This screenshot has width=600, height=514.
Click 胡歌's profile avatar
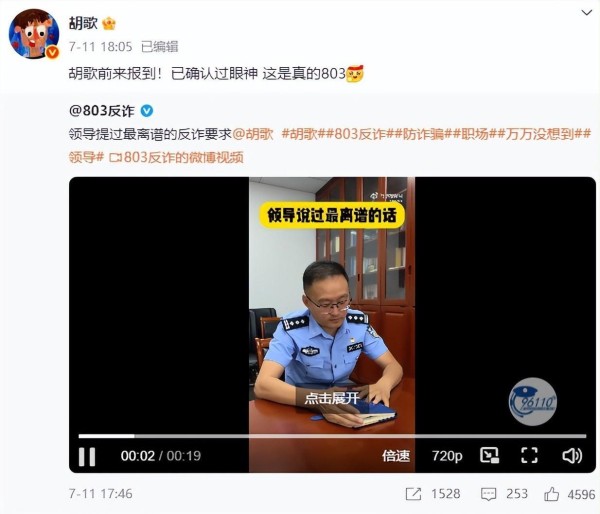(x=34, y=34)
